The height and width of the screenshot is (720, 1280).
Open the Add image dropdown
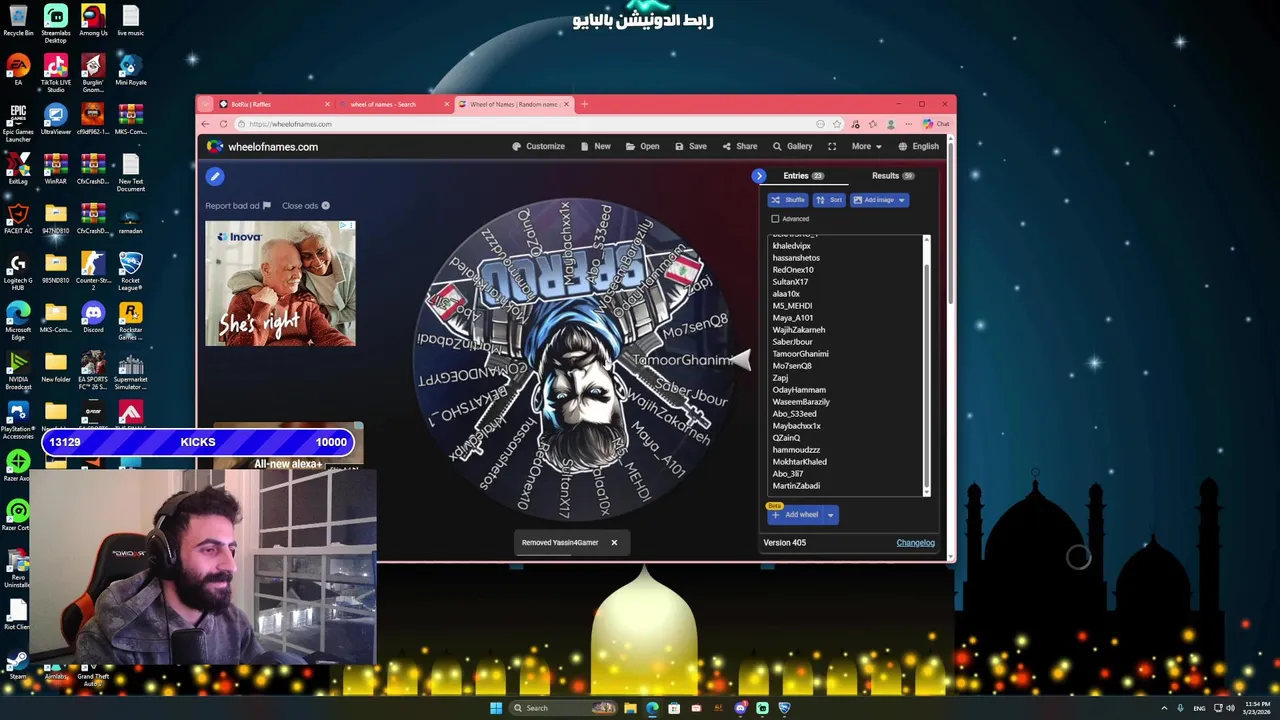point(879,200)
